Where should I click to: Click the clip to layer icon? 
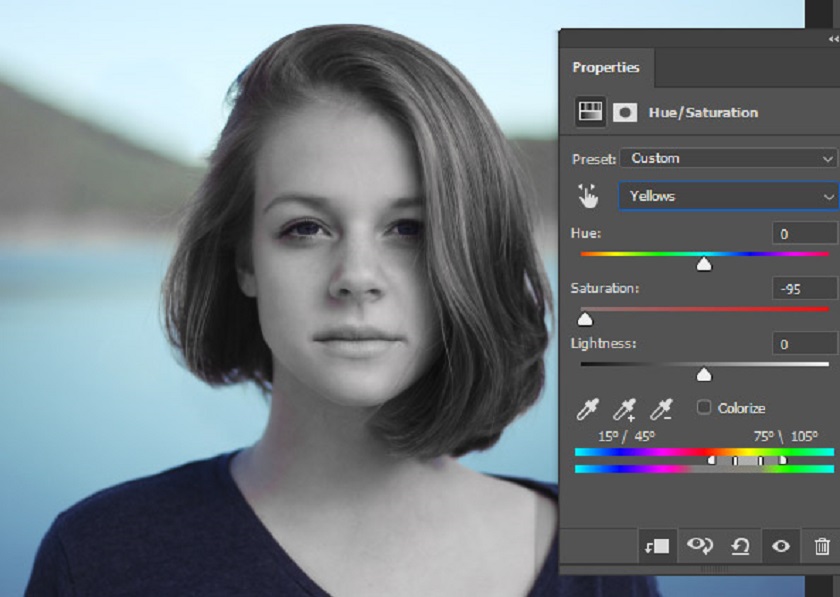coord(659,546)
